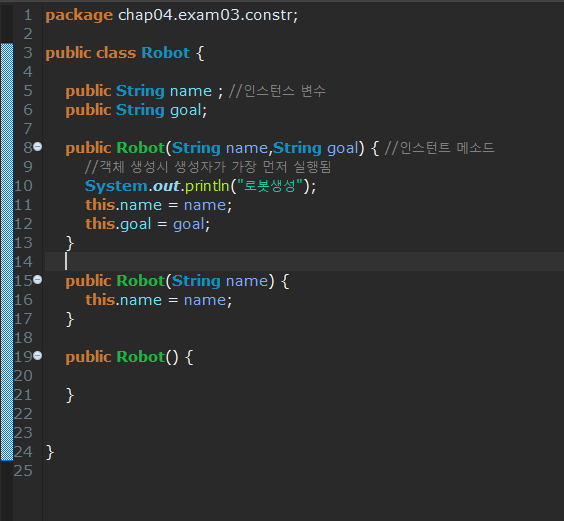Collapse the two-parameter Robot constructor fold marker
The height and width of the screenshot is (521, 564).
38,147
